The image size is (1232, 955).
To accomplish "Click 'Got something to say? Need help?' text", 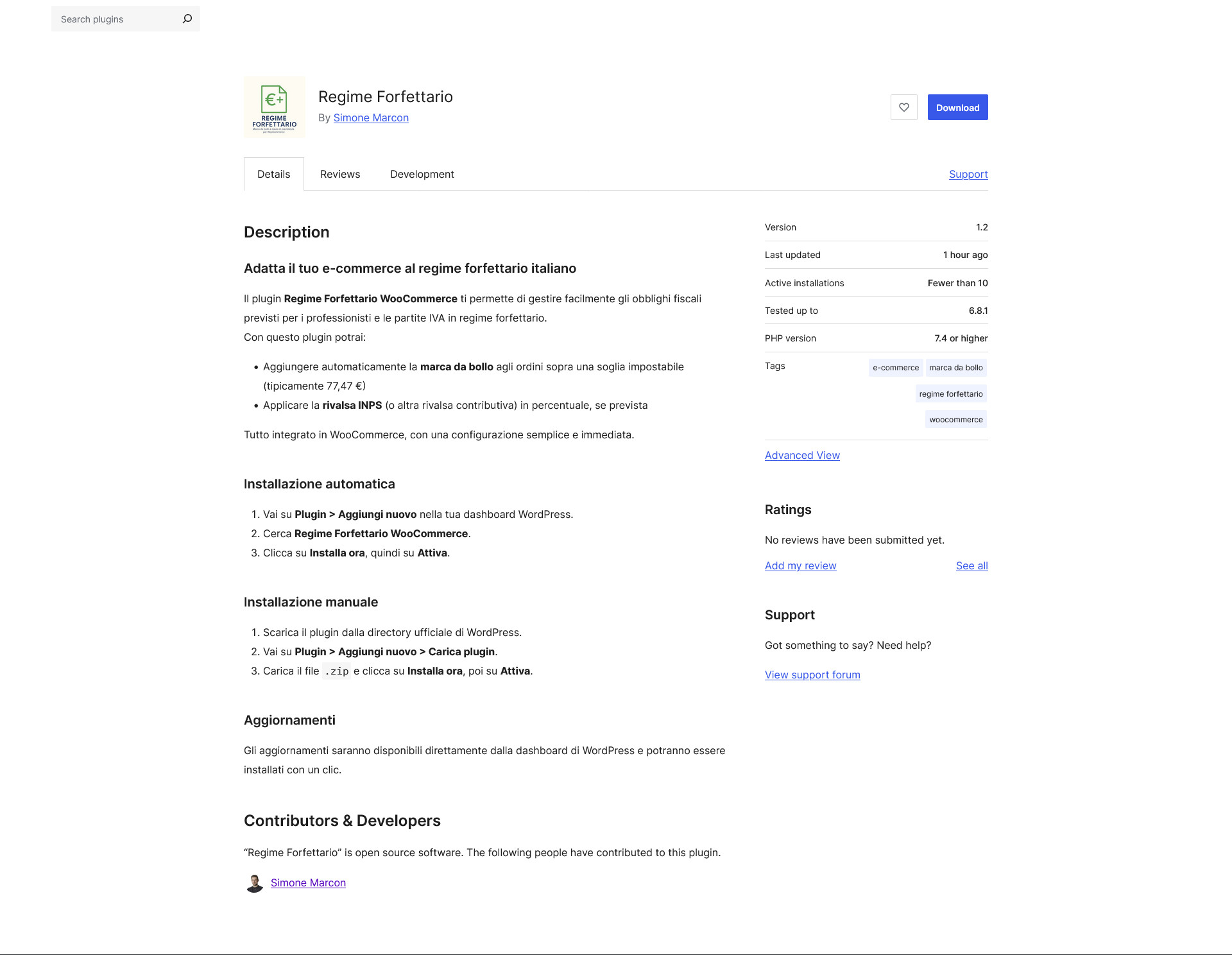I will click(848, 645).
